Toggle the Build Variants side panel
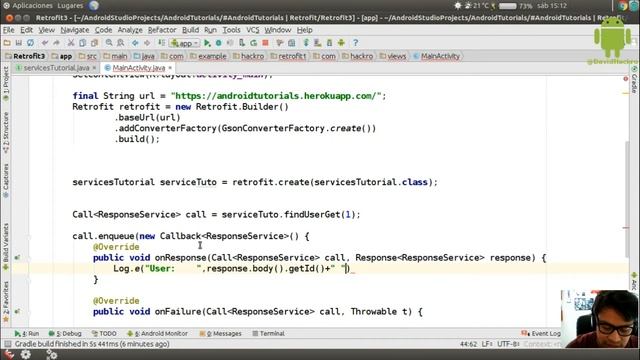Viewport: 640px width, 360px height. 6,246
